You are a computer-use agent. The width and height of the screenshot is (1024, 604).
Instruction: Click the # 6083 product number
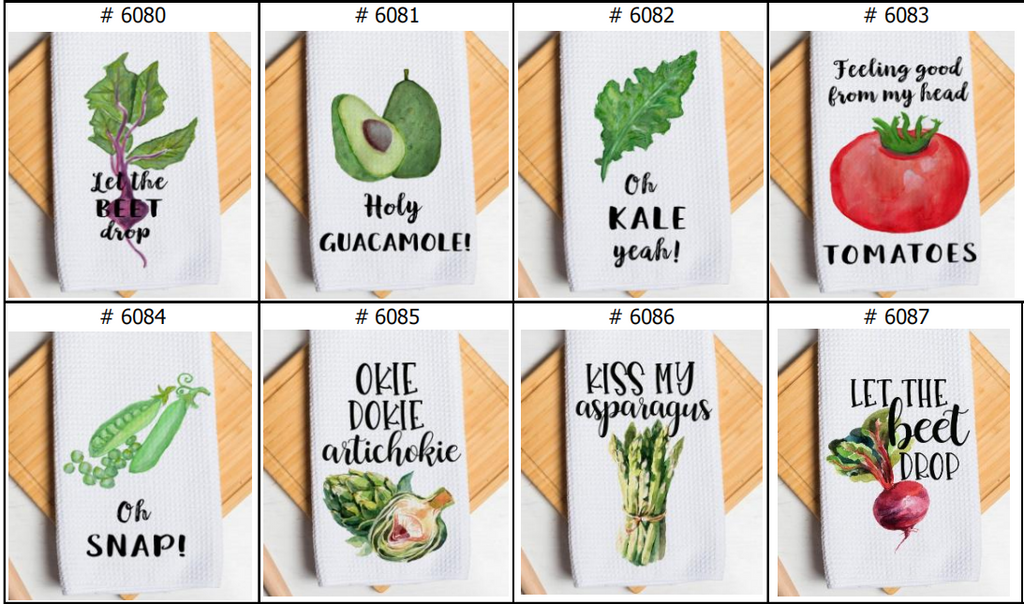coord(896,15)
